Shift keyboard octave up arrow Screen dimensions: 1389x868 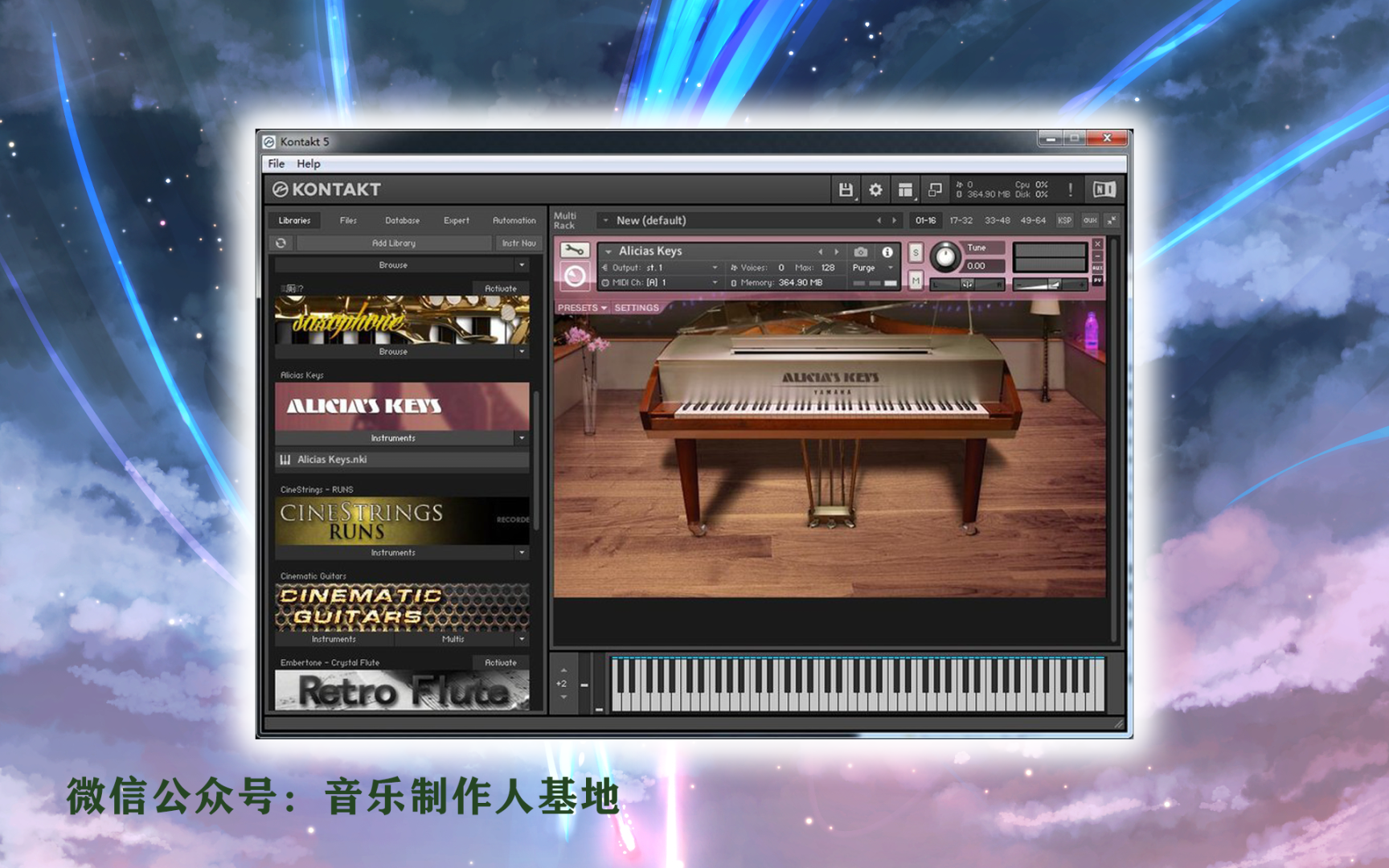point(563,670)
